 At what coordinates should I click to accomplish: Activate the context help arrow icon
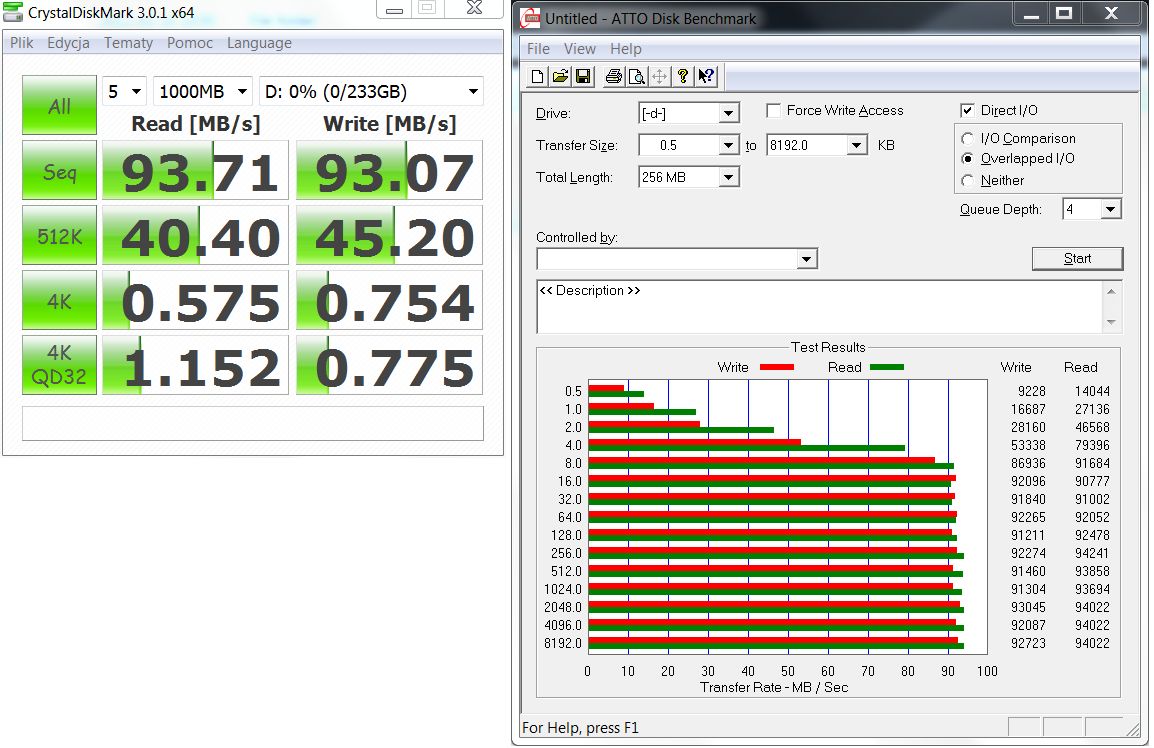coord(707,77)
